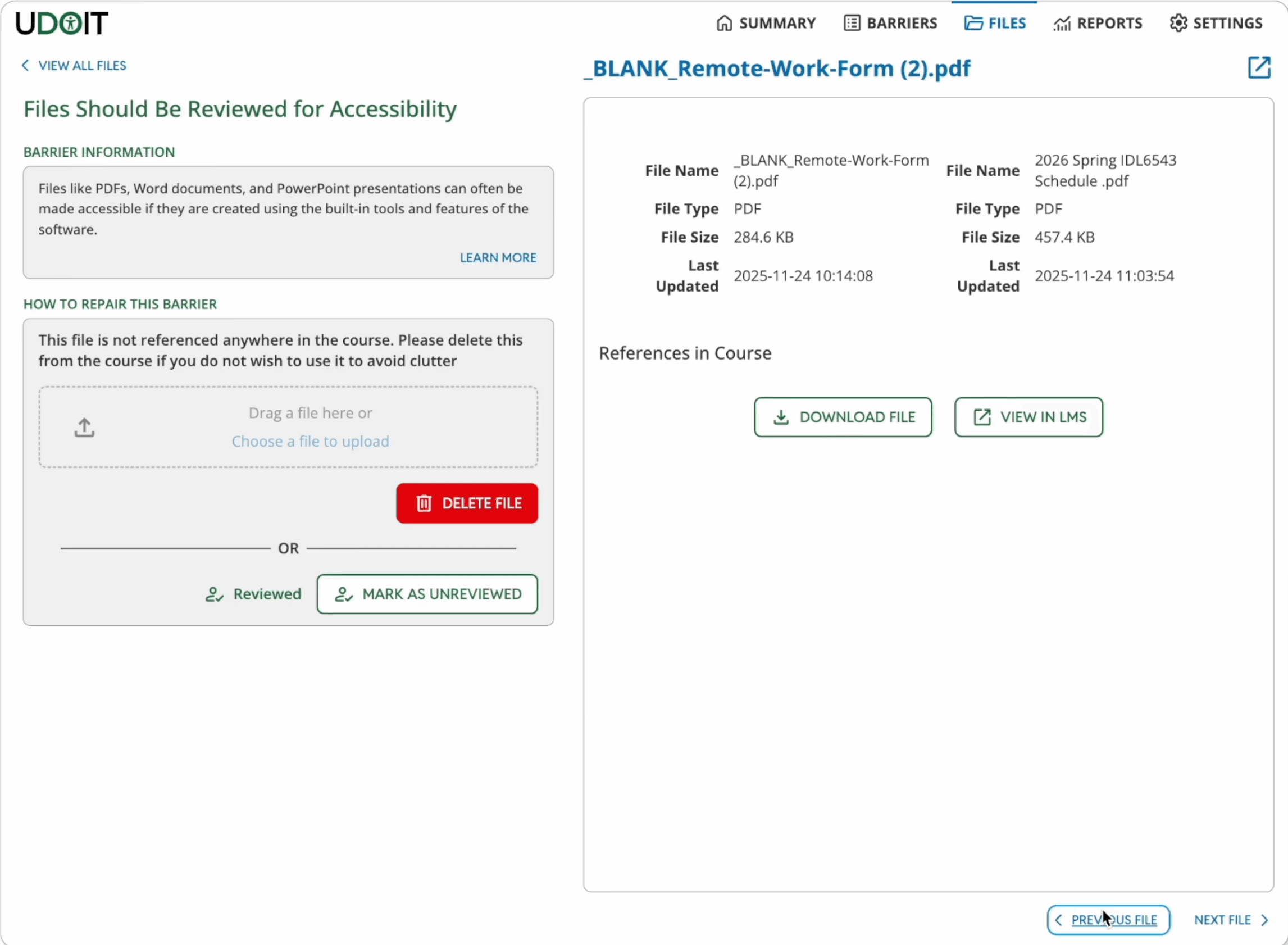This screenshot has width=1288, height=945.
Task: Mark file as unreviewed
Action: pos(427,594)
